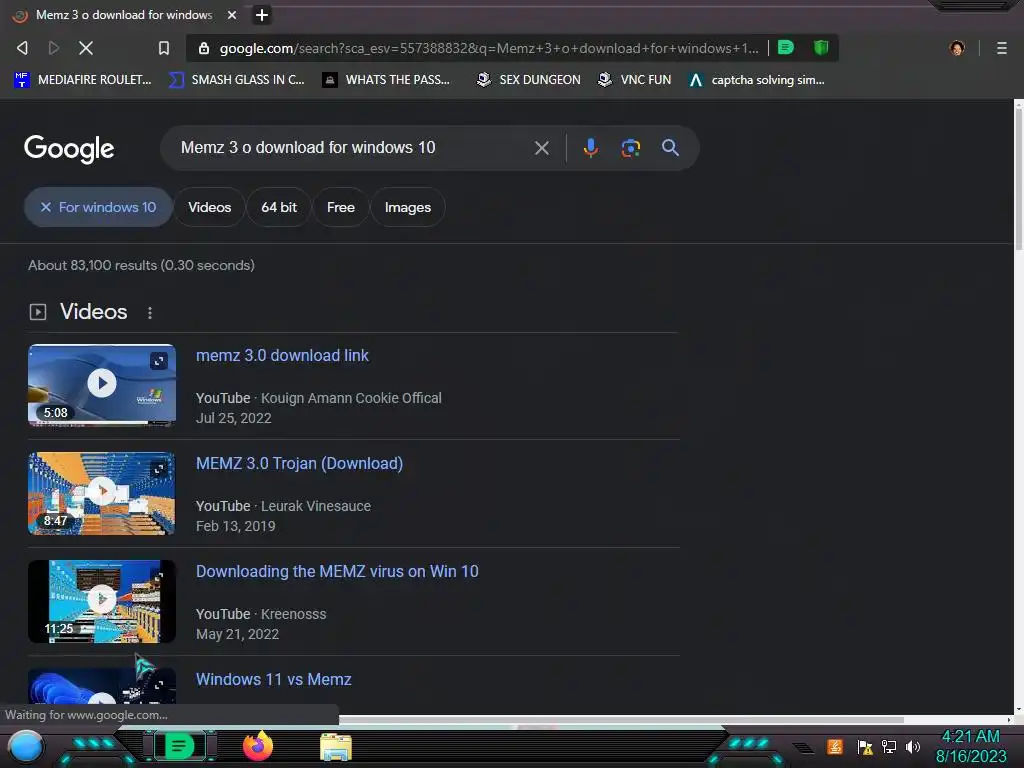The image size is (1024, 768).
Task: Open the volume speaker tray icon
Action: (912, 746)
